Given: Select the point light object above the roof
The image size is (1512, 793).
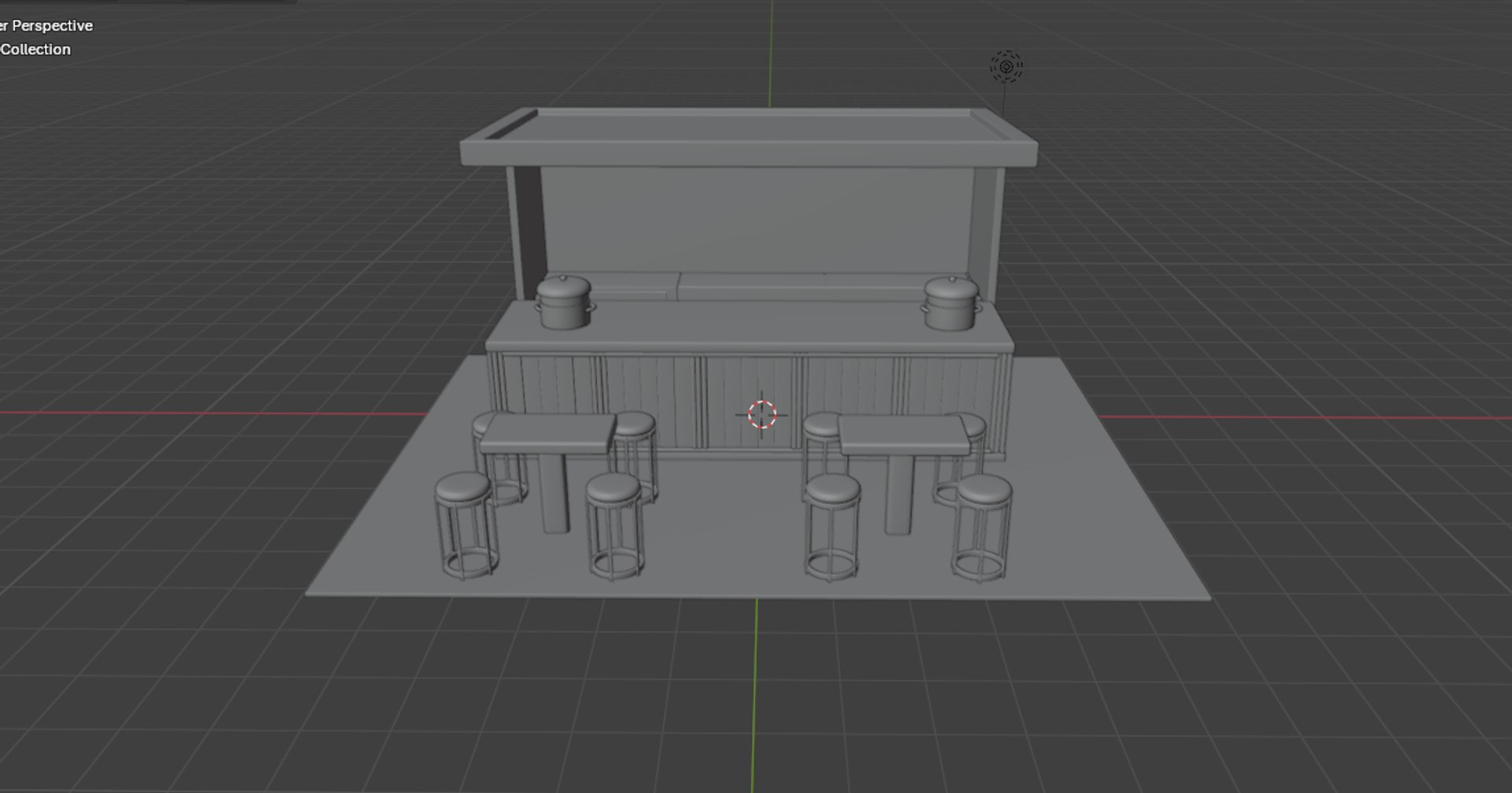Looking at the screenshot, I should click(x=1006, y=67).
